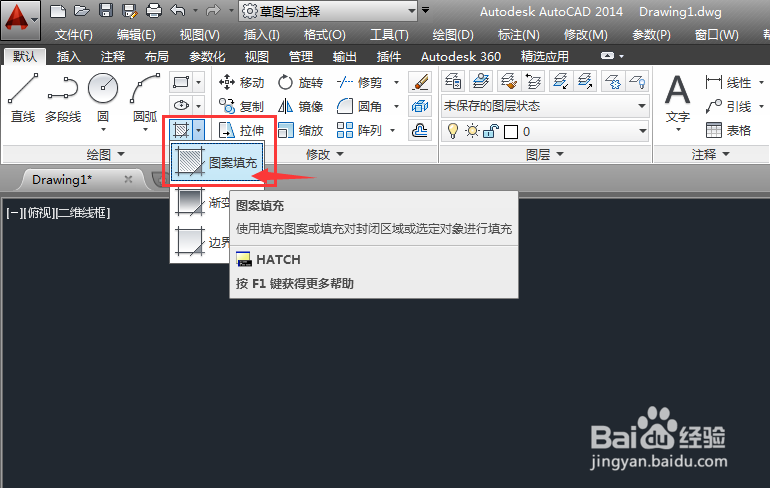This screenshot has width=770, height=488.
Task: Expand the 修改 panel
Action: 325,155
